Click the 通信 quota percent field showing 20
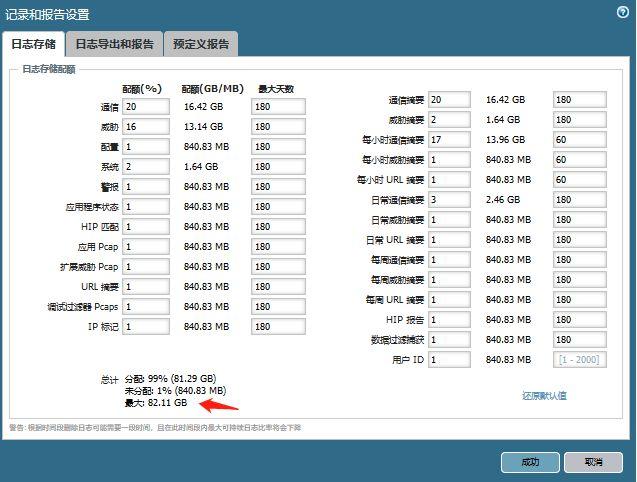Image resolution: width=637 pixels, height=482 pixels. coord(148,106)
